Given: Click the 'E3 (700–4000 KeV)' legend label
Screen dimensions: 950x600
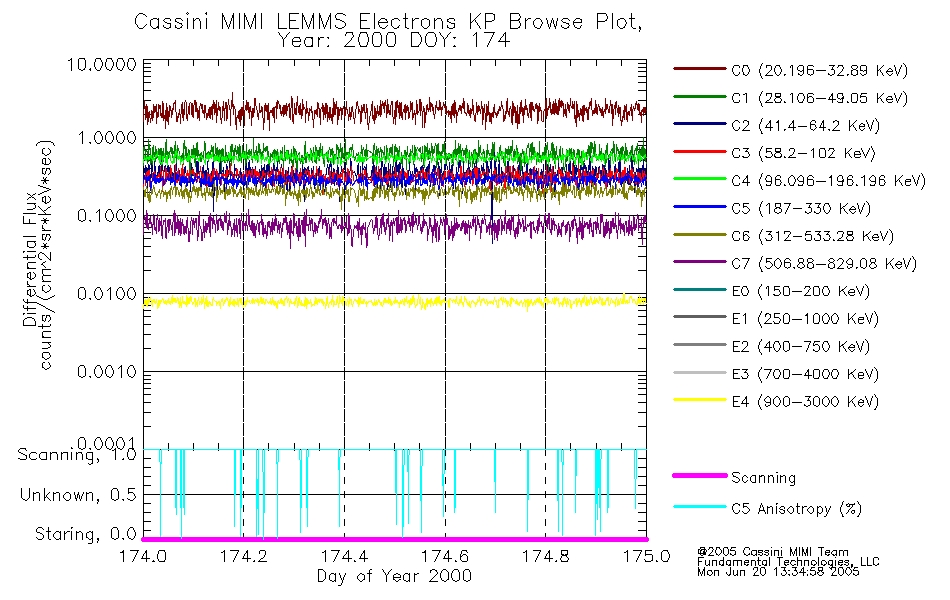Looking at the screenshot, I should click(805, 374).
